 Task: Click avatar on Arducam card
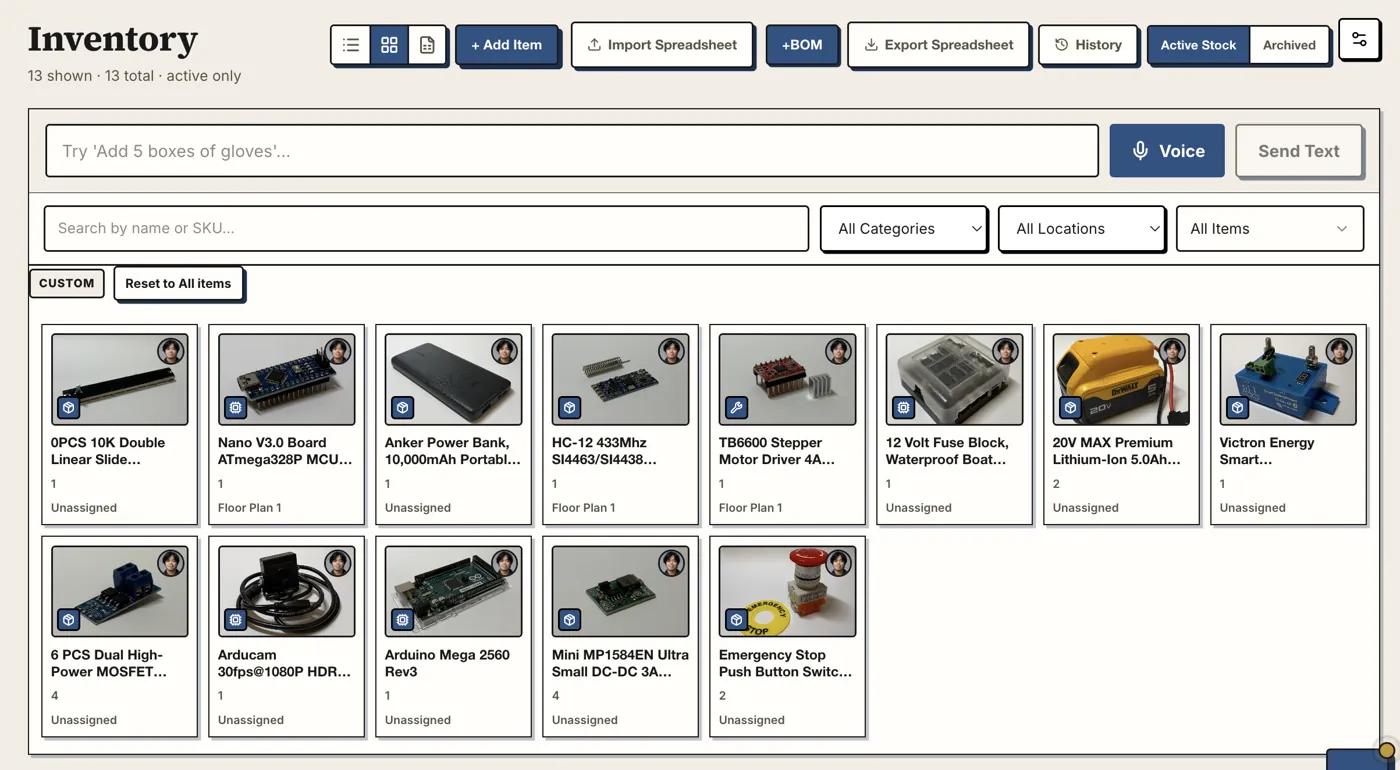[338, 563]
